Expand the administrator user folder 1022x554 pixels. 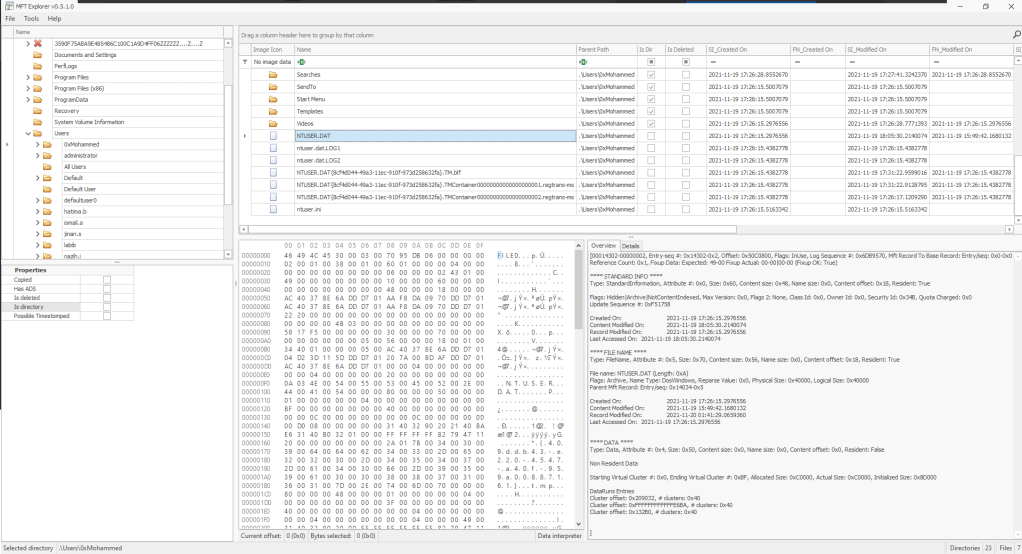(x=36, y=155)
